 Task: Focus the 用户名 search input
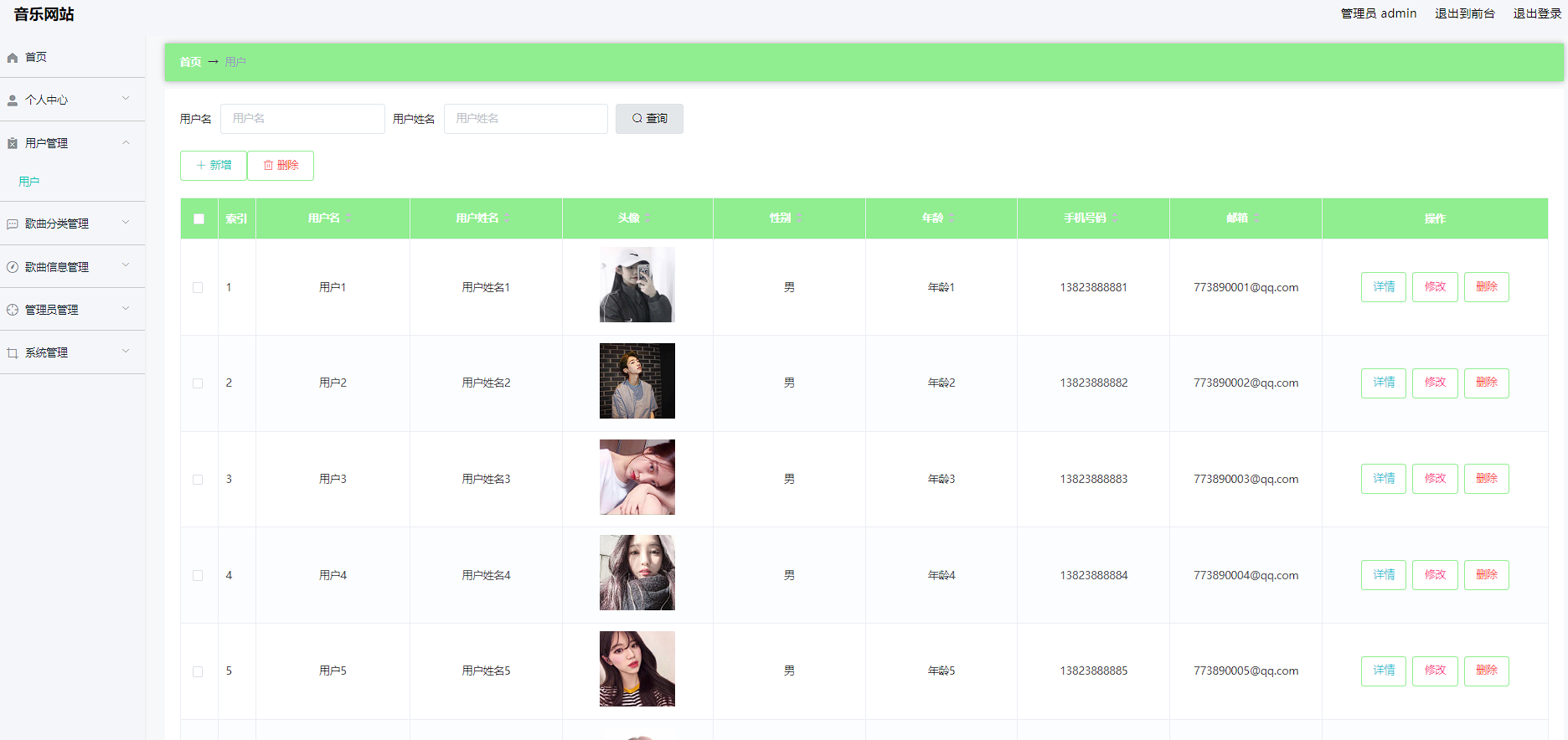pos(302,119)
